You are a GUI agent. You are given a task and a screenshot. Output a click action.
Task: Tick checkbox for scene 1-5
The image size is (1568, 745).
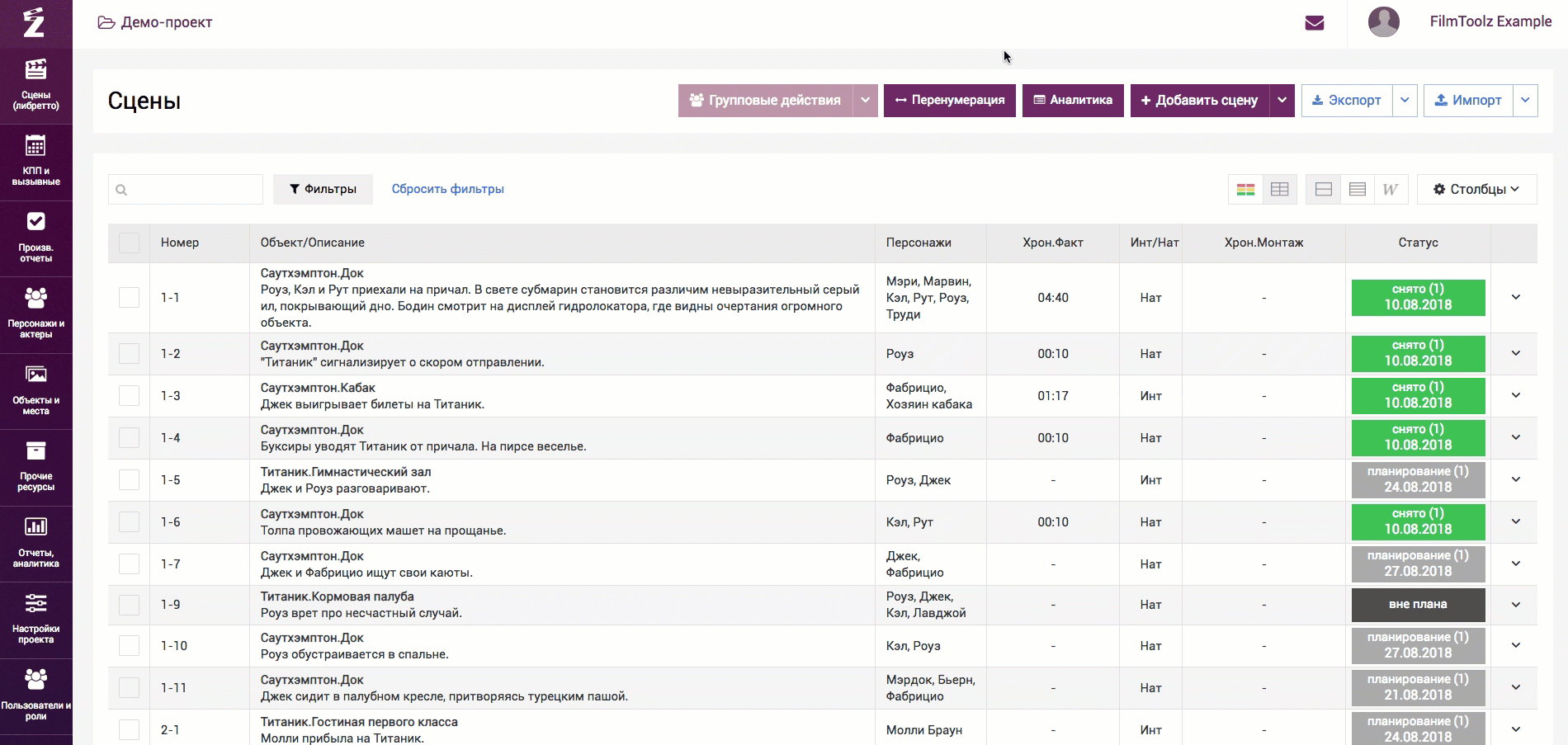(129, 479)
